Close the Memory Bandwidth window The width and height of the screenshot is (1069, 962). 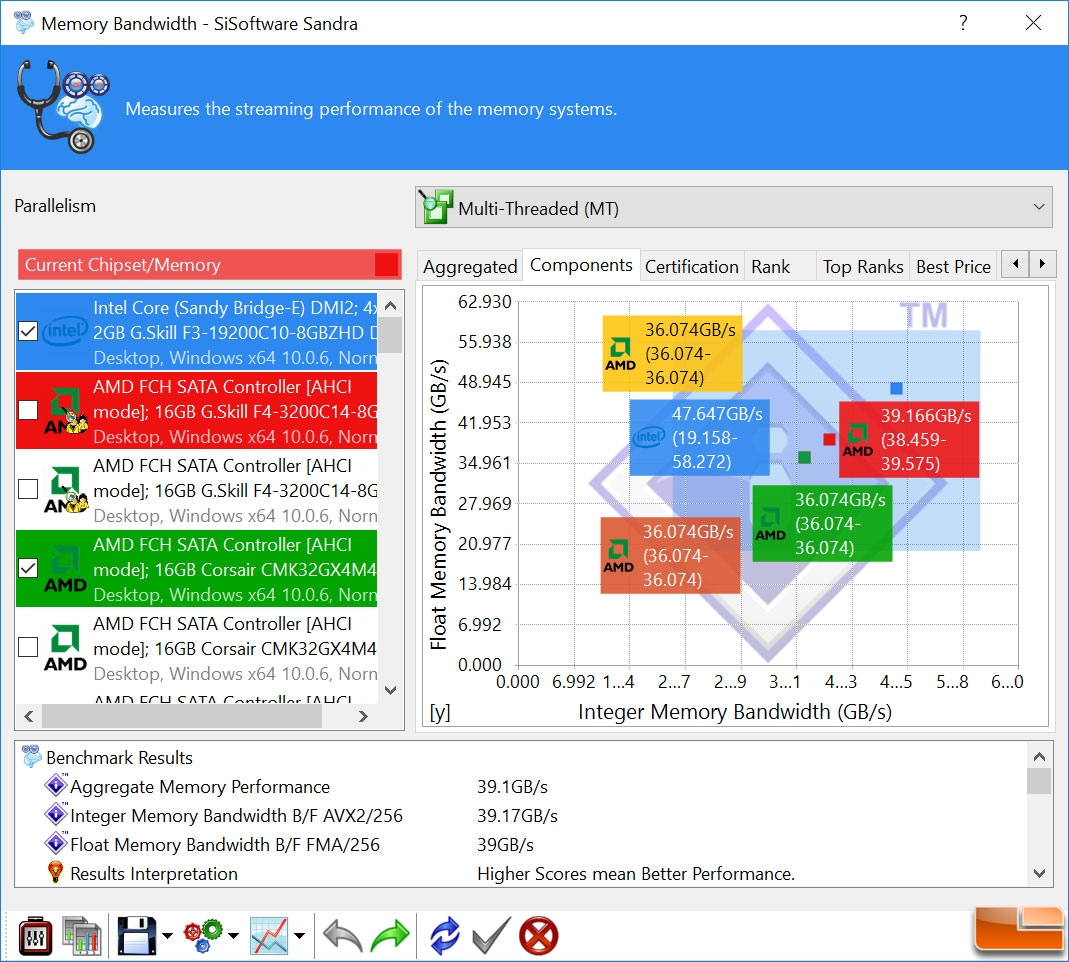(x=1034, y=22)
